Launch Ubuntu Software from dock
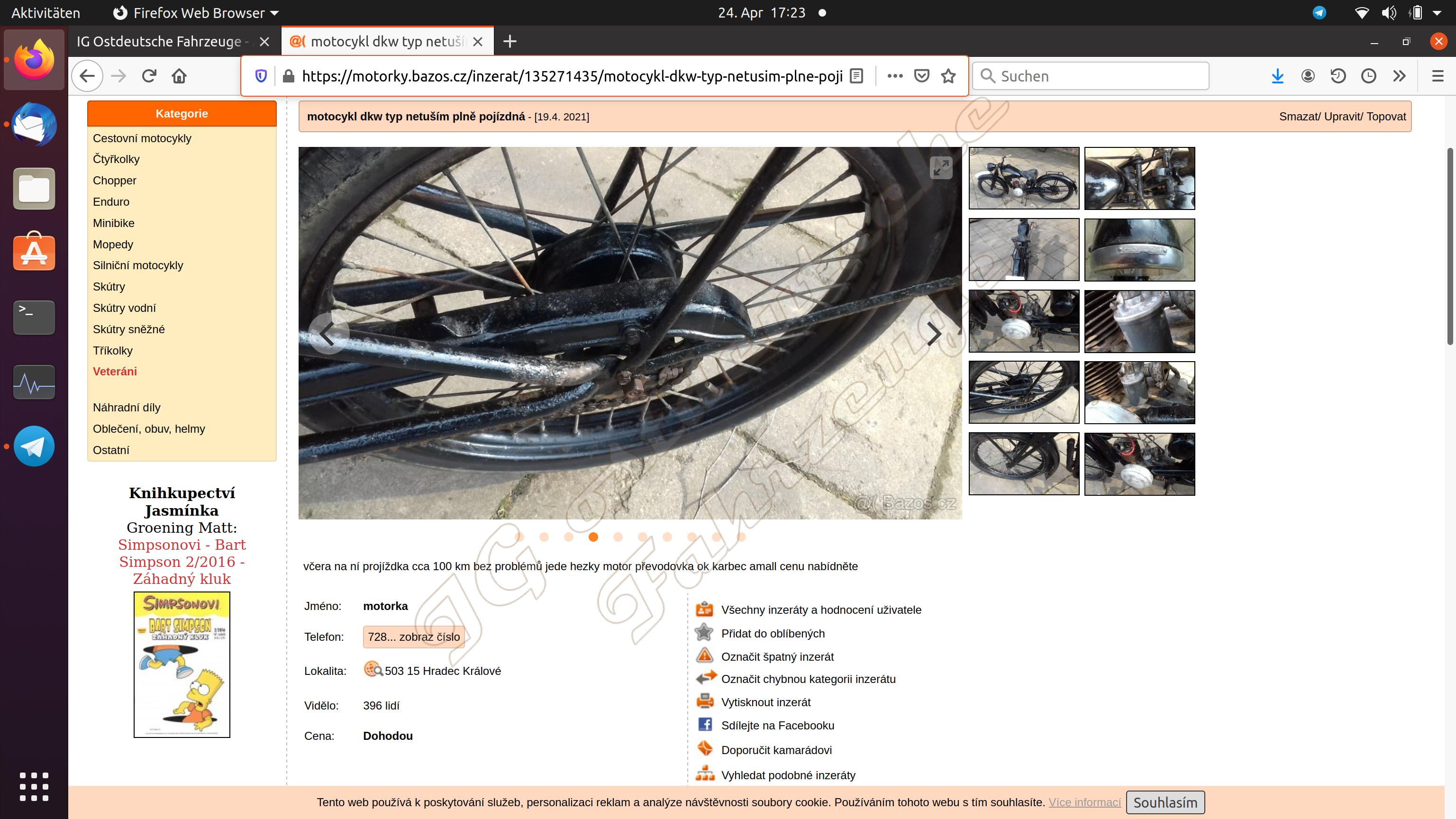1456x819 pixels. coord(34,252)
